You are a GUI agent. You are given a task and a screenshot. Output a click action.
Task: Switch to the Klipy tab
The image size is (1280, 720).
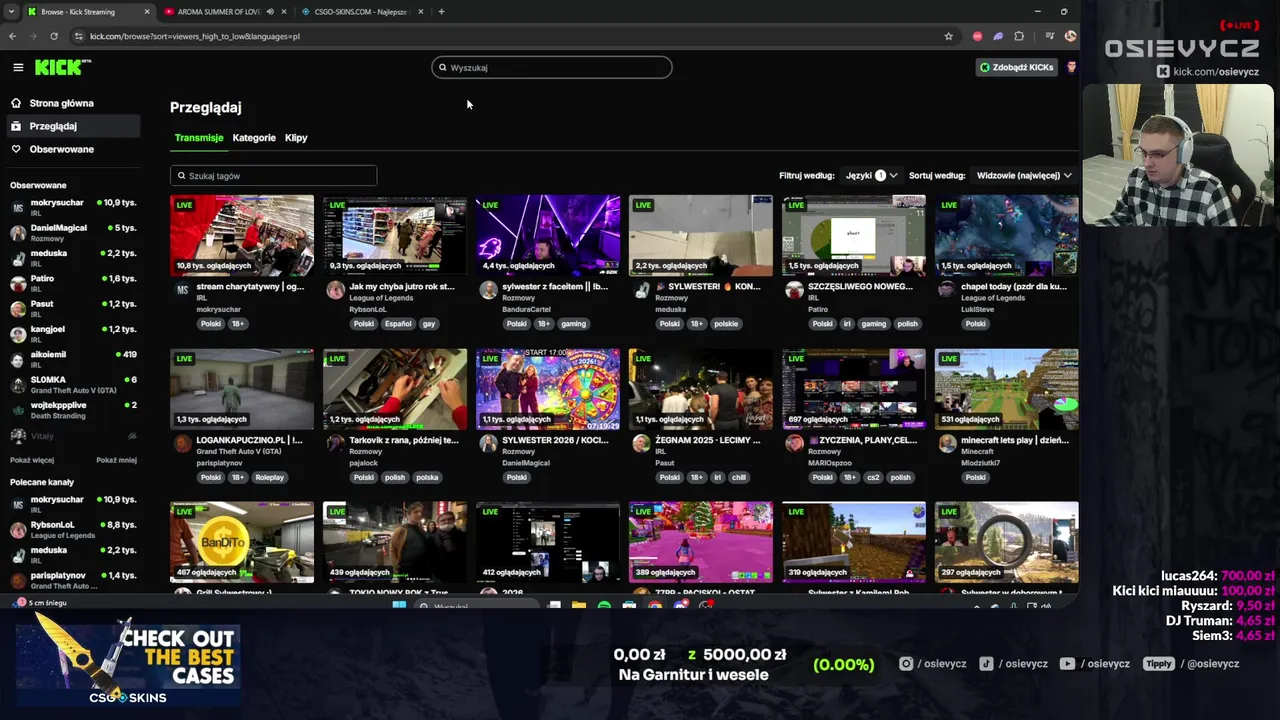tap(296, 138)
